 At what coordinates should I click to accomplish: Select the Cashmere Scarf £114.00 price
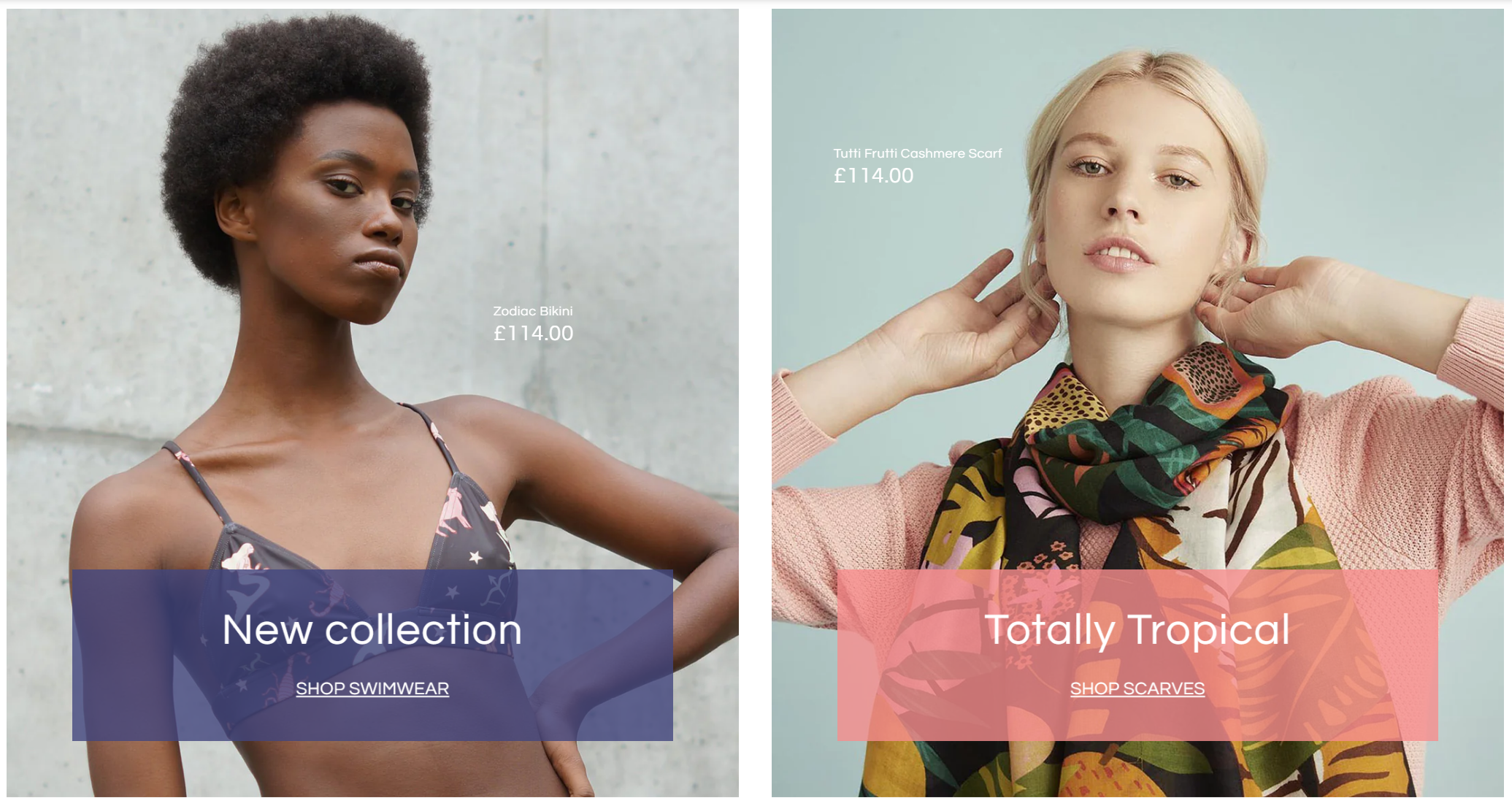point(873,176)
